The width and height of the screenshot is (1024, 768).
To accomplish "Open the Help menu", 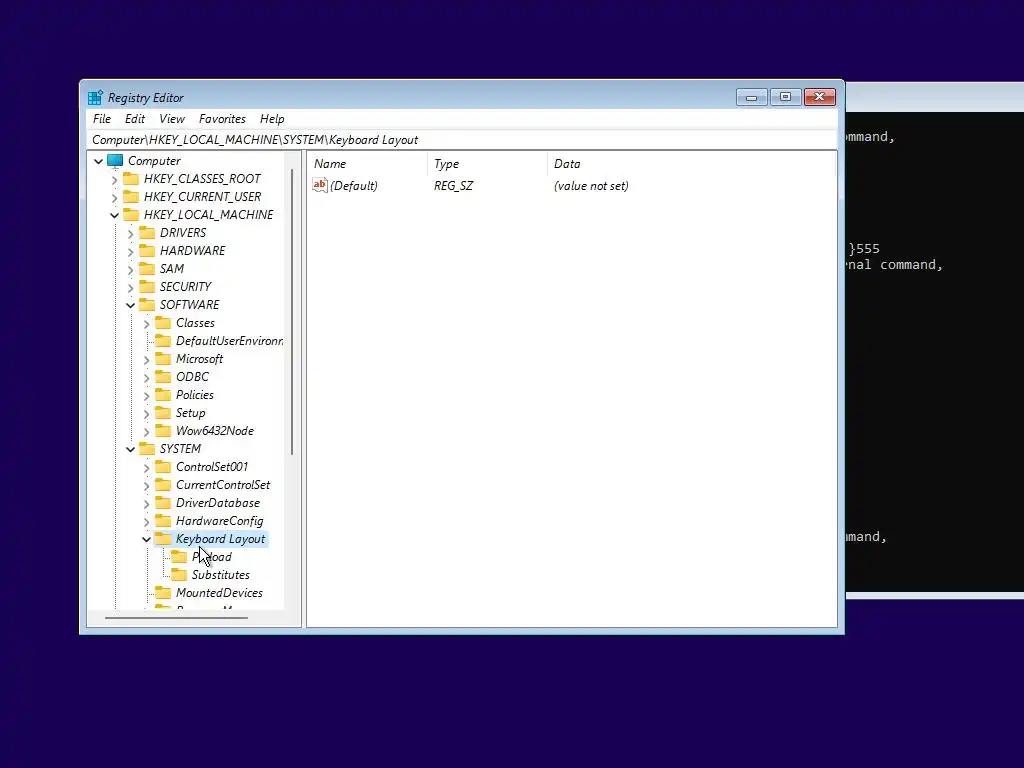I will (x=272, y=119).
